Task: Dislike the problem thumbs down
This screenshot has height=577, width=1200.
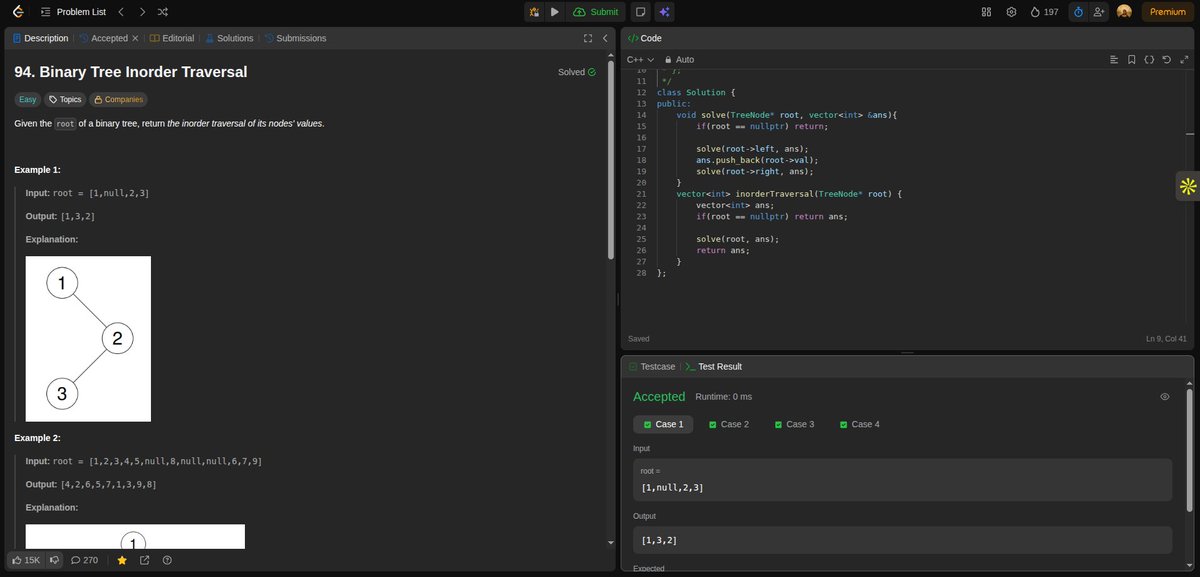Action: pos(55,560)
